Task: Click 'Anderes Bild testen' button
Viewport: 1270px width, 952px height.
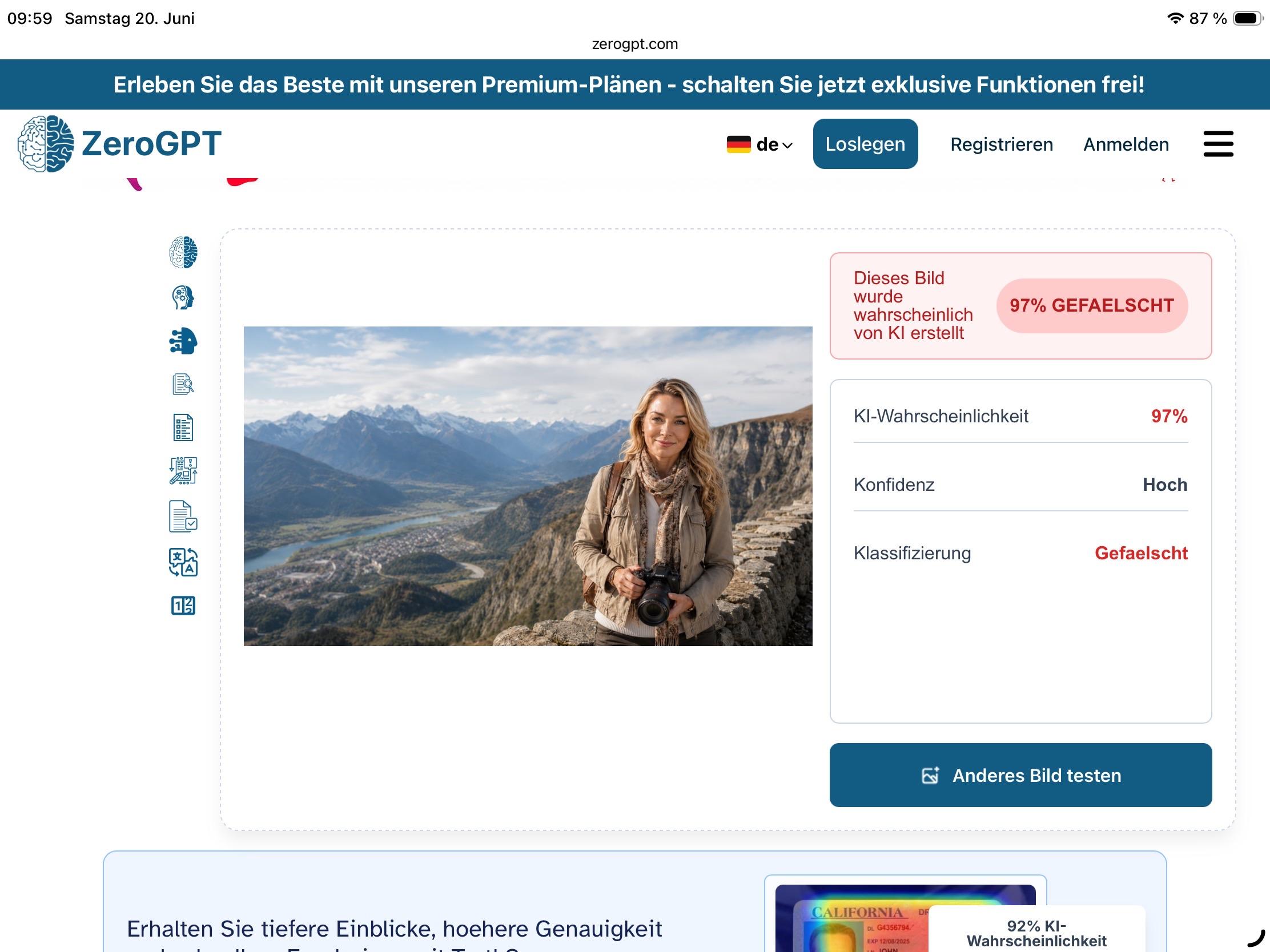Action: coord(1020,774)
